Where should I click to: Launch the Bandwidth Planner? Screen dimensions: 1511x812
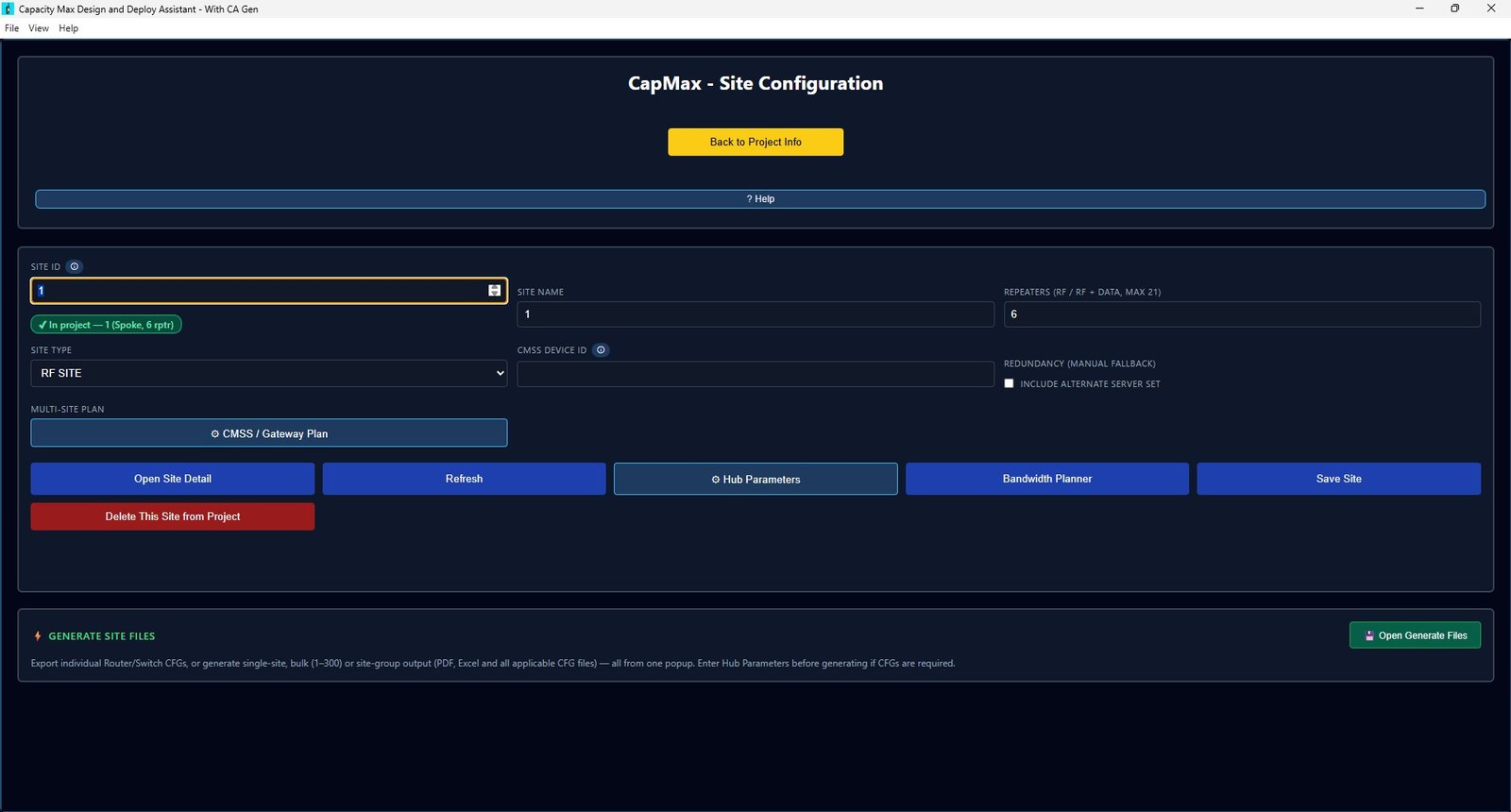click(x=1047, y=479)
